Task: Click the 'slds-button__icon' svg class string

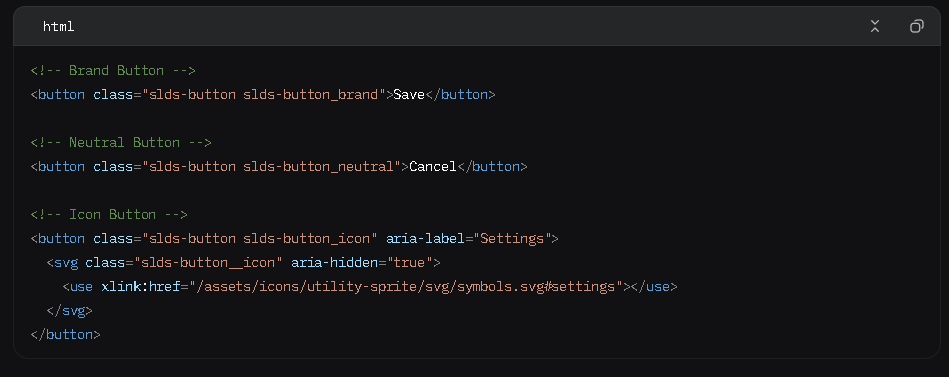Action: tap(208, 263)
